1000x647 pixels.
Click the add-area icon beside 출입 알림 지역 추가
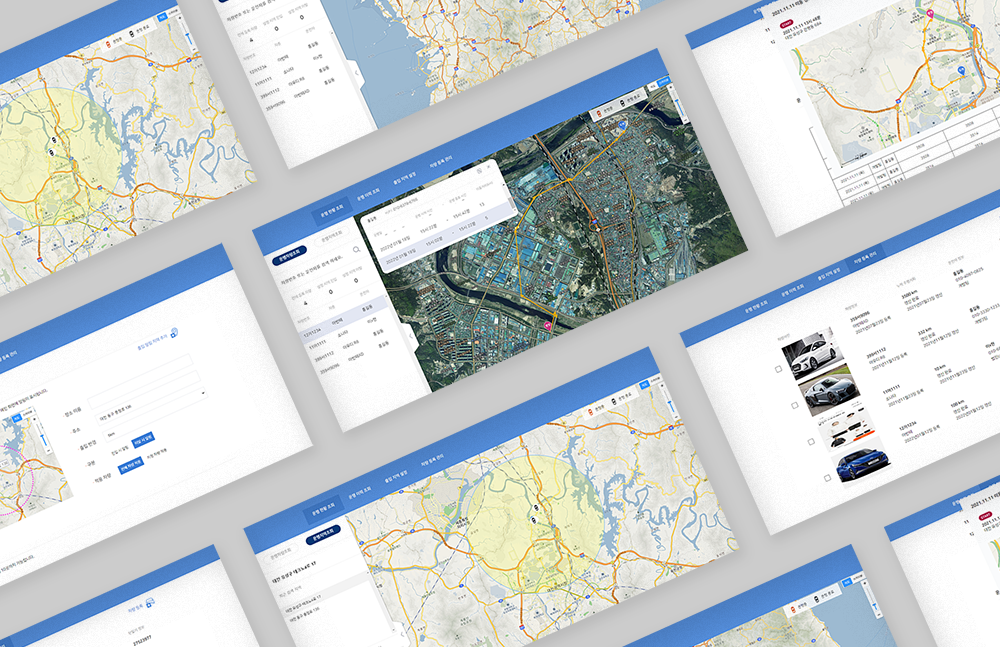coord(173,332)
